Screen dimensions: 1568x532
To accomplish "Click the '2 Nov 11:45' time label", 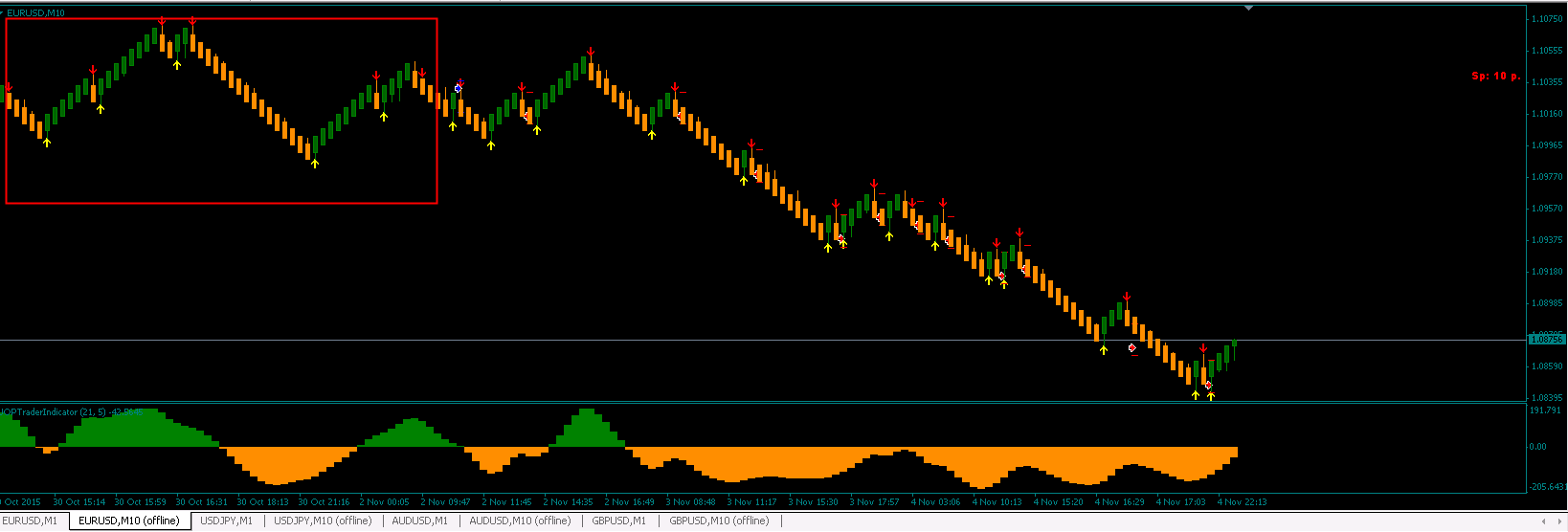I will (506, 501).
